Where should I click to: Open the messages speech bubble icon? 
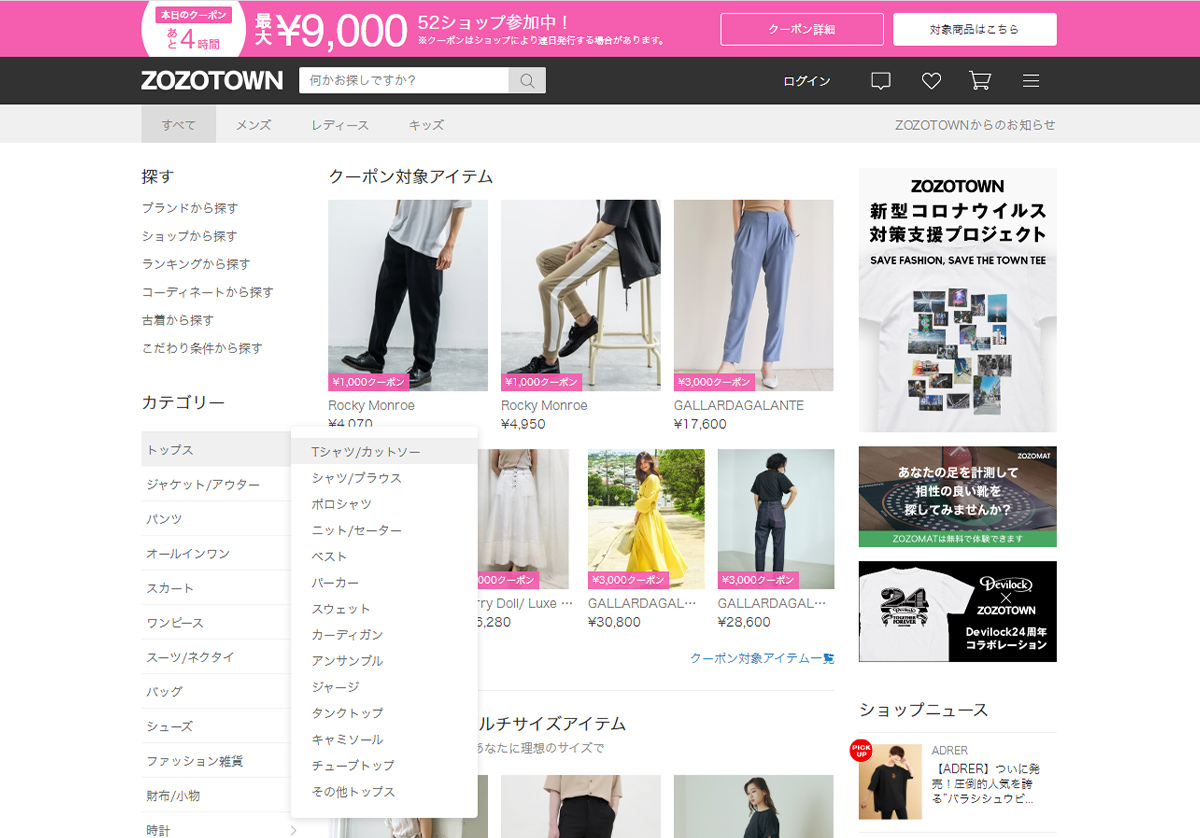pyautogui.click(x=880, y=81)
